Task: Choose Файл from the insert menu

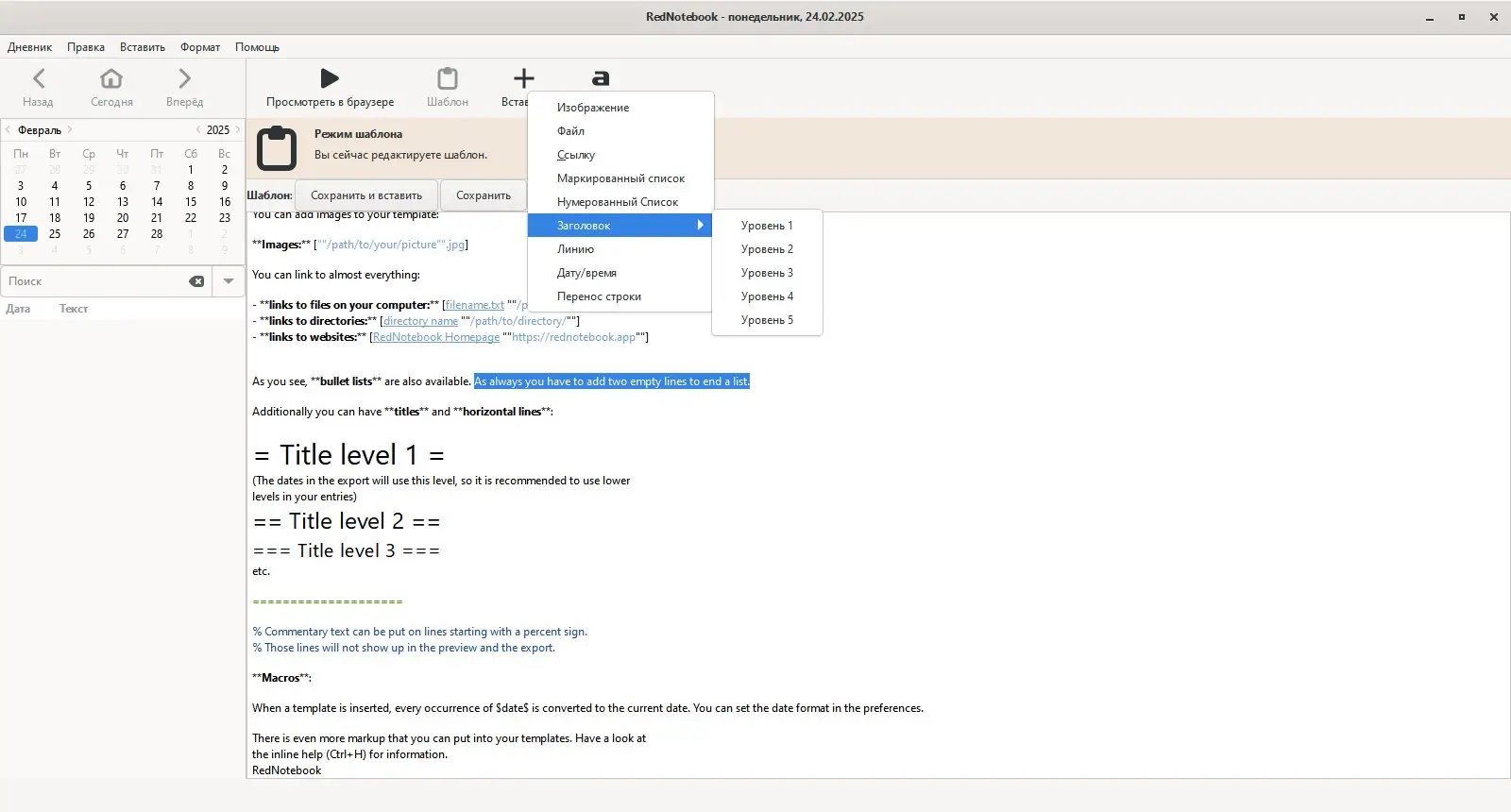Action: tap(620, 131)
